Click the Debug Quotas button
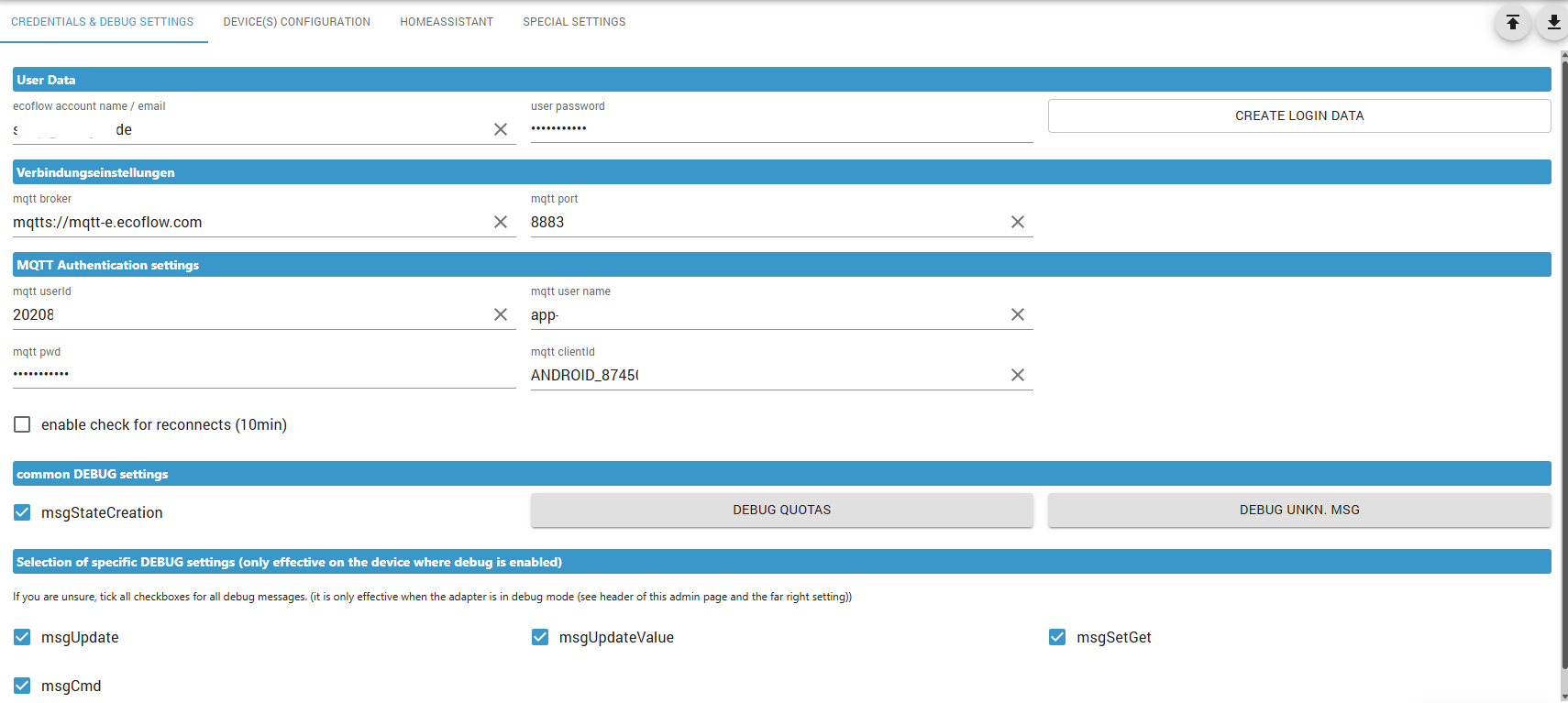The height and width of the screenshot is (703, 1568). point(782,510)
